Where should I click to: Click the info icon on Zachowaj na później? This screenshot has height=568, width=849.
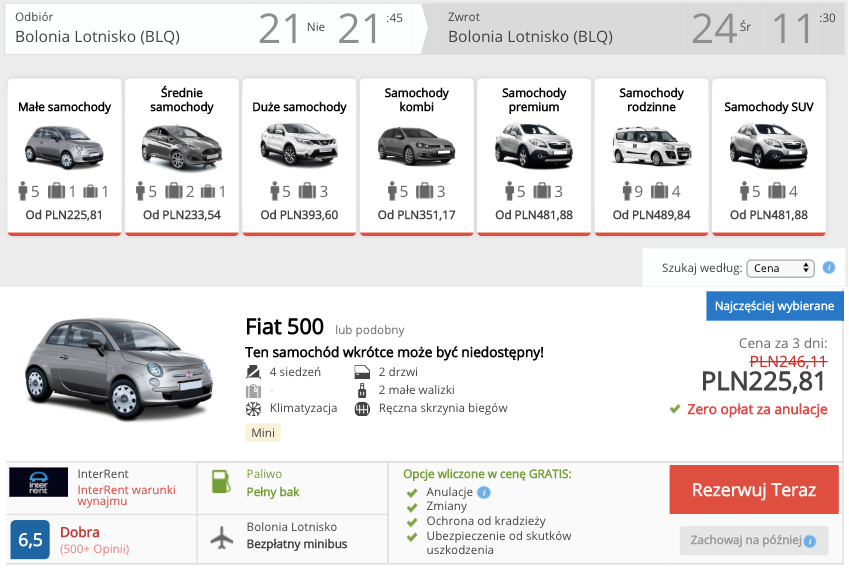(810, 541)
